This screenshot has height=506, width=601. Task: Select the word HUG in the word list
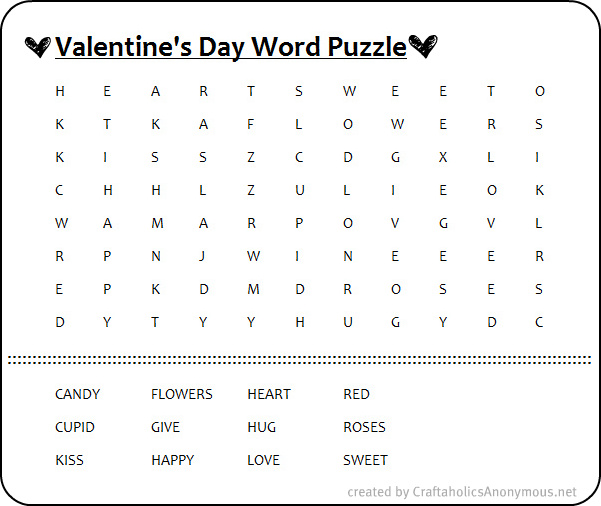261,427
